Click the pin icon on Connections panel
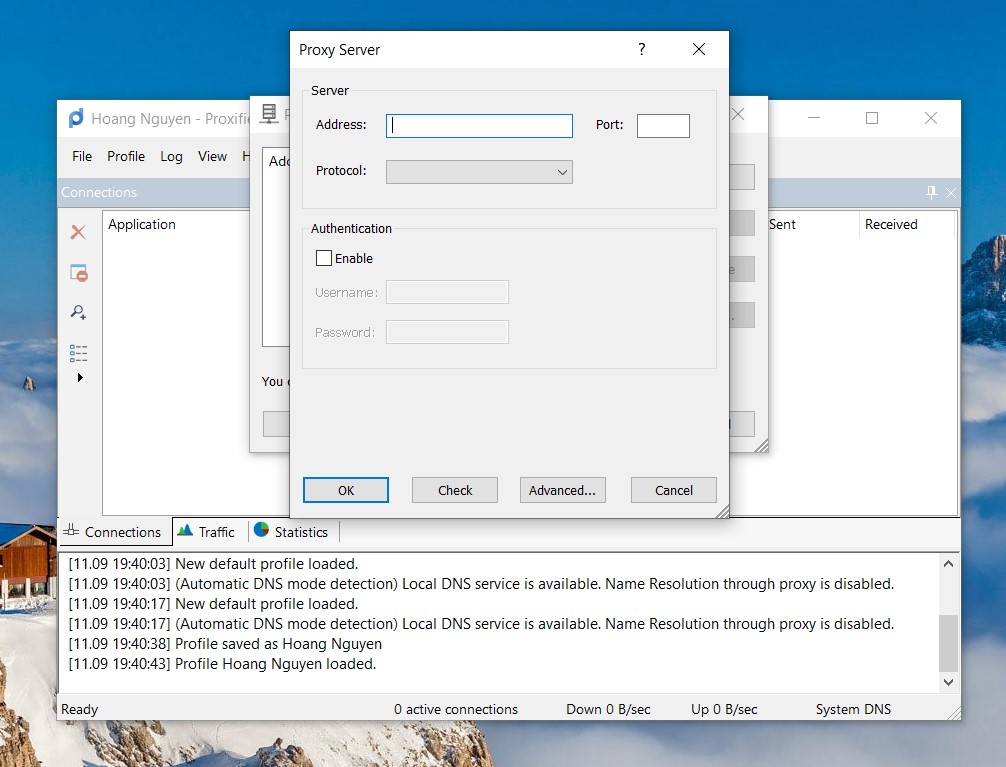1006x767 pixels. click(x=932, y=192)
